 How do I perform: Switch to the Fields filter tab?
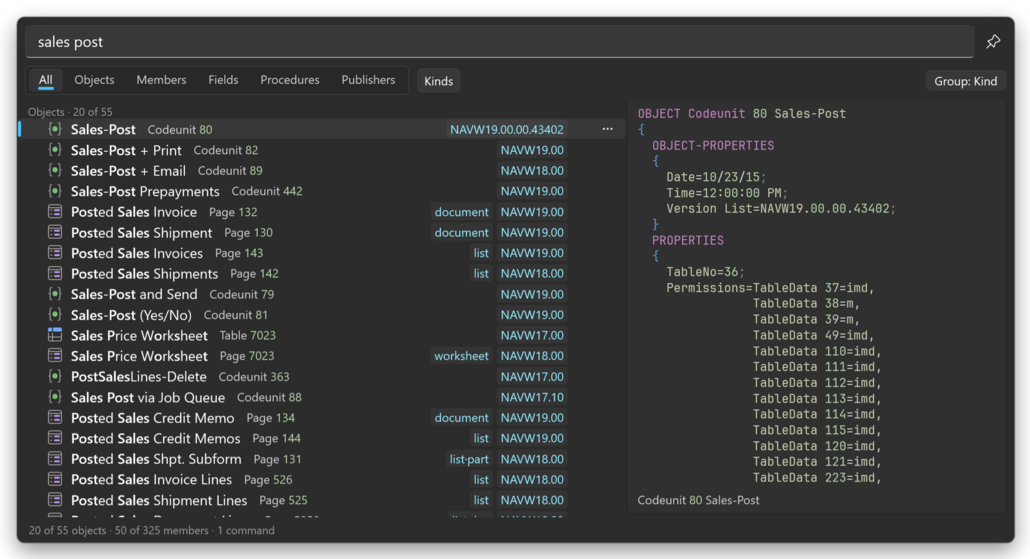click(223, 80)
